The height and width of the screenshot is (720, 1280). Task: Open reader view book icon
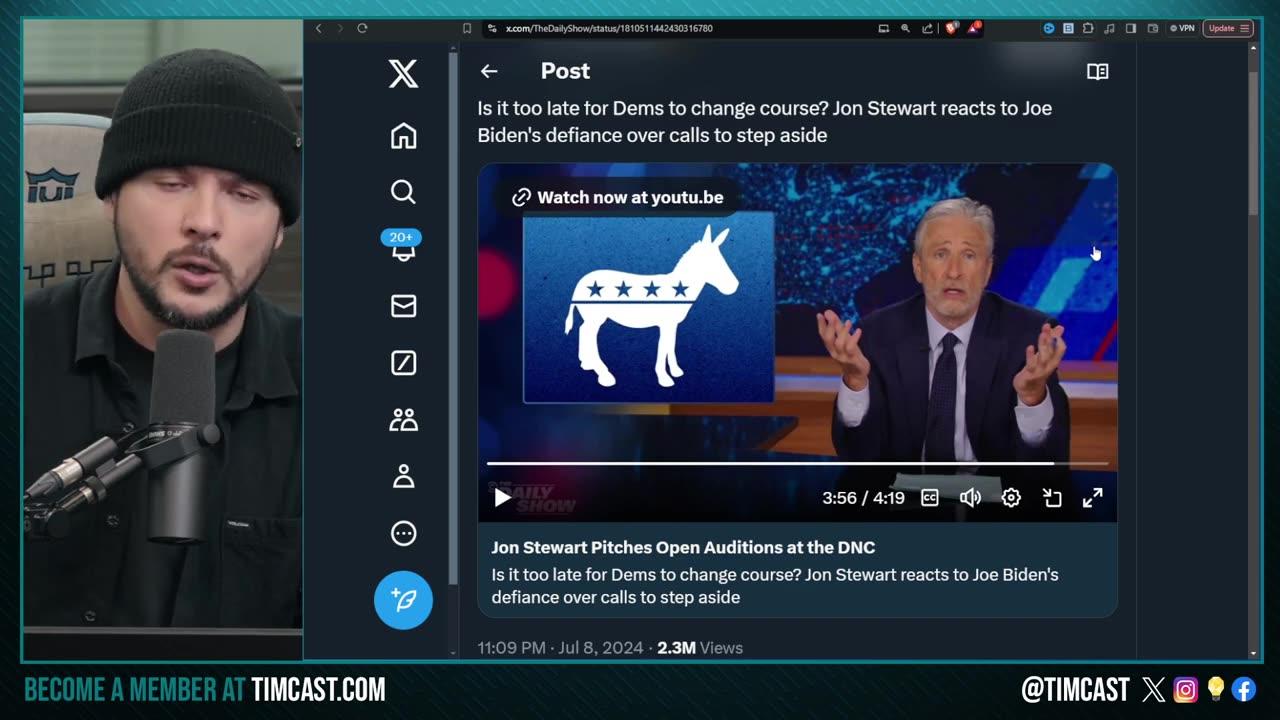coord(1097,71)
